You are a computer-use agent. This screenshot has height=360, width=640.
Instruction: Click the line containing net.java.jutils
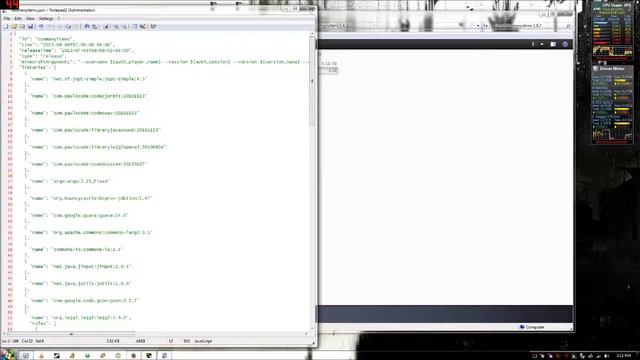click(80, 284)
